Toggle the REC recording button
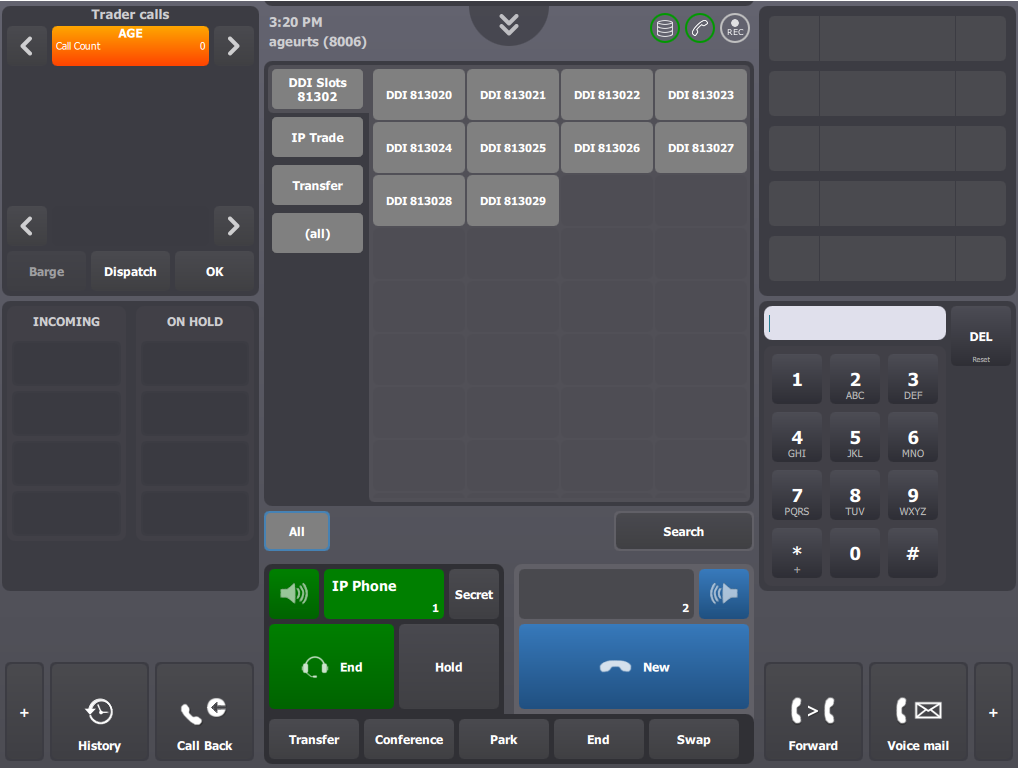The width and height of the screenshot is (1018, 768). [x=735, y=29]
